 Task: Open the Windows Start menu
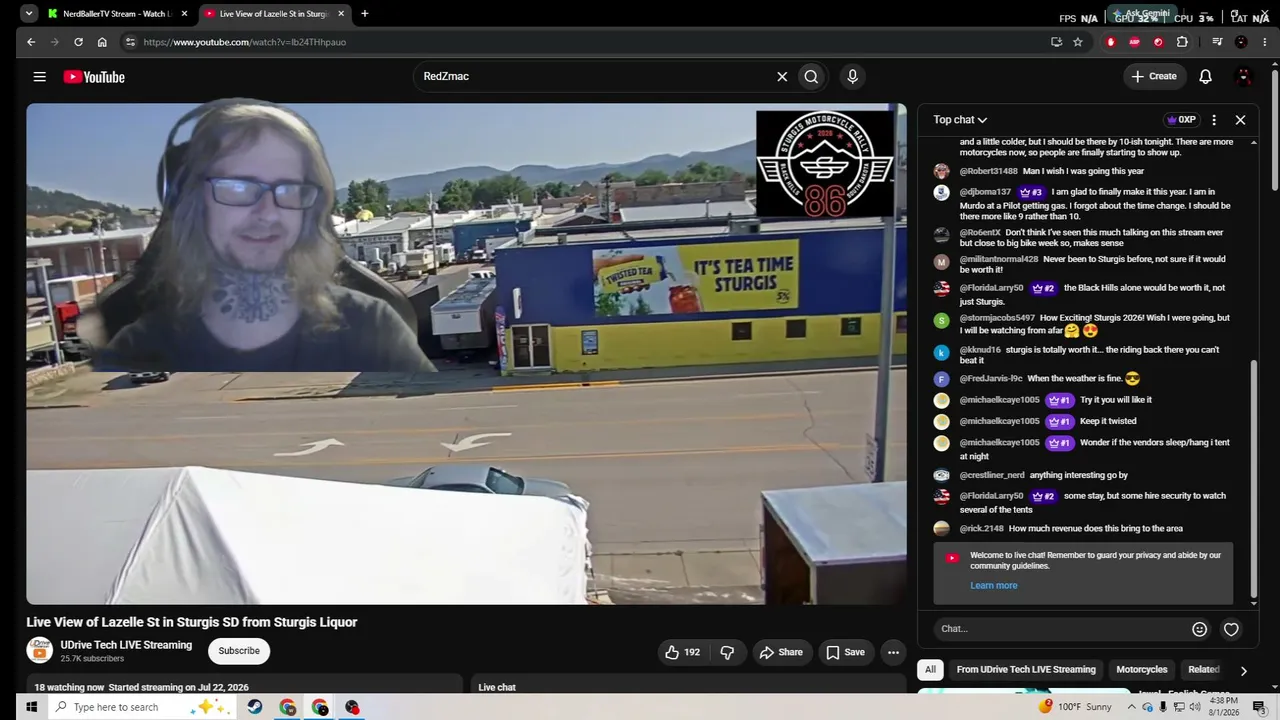(31, 707)
